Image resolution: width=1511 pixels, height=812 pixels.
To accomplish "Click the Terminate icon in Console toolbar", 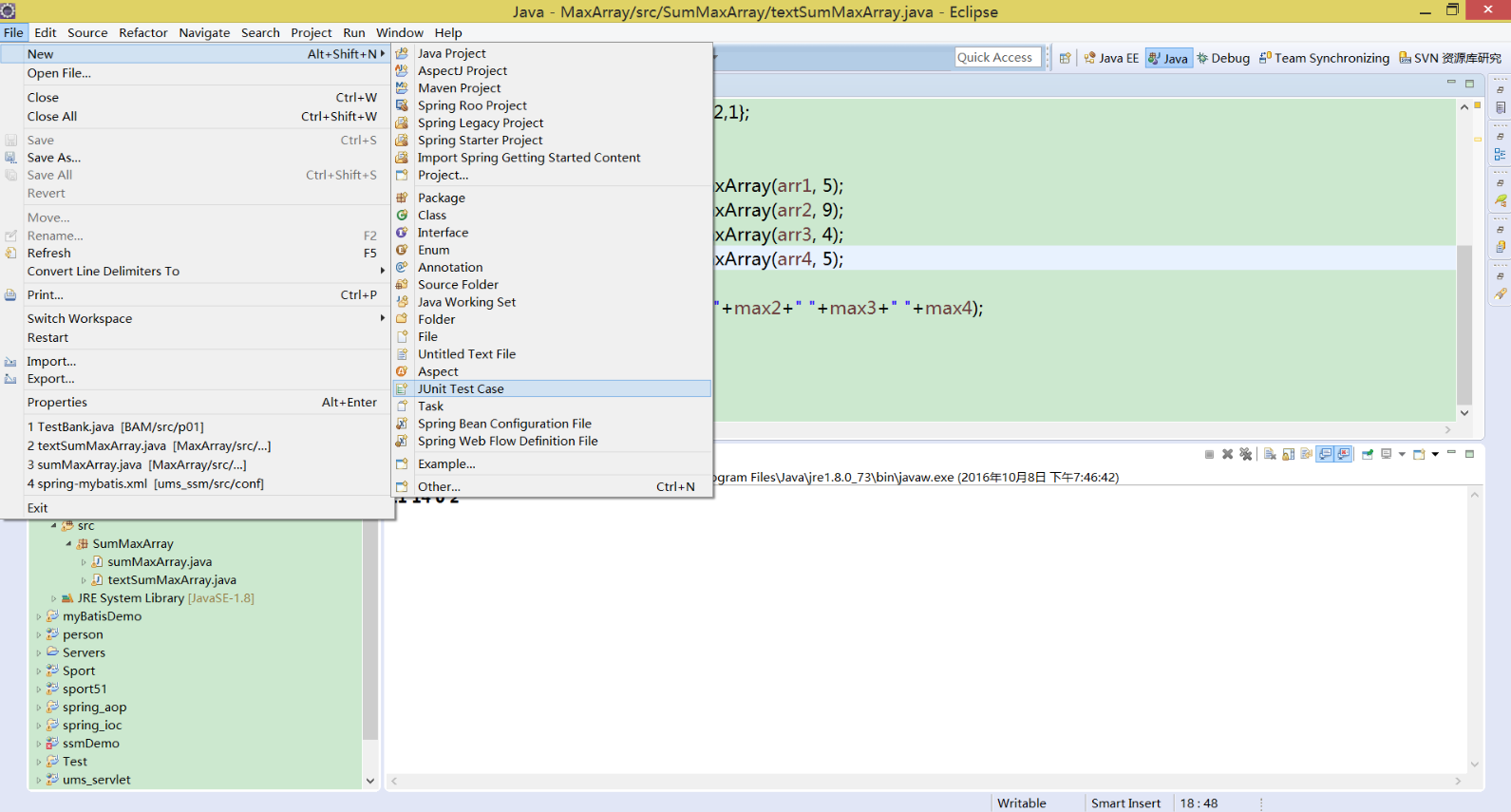I will tap(1209, 454).
